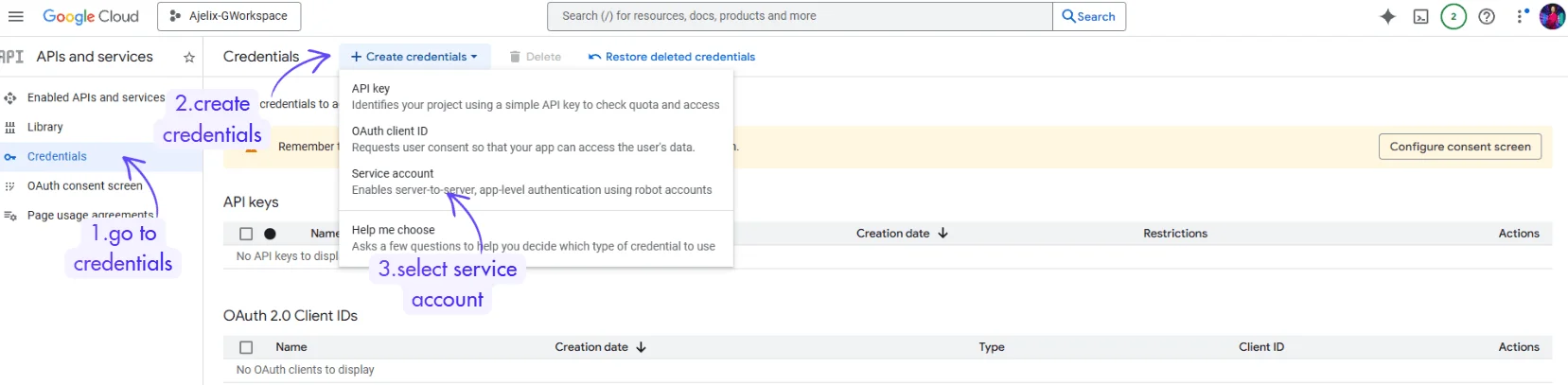
Task: Click the OAuth table Type column header
Action: pyautogui.click(x=992, y=347)
